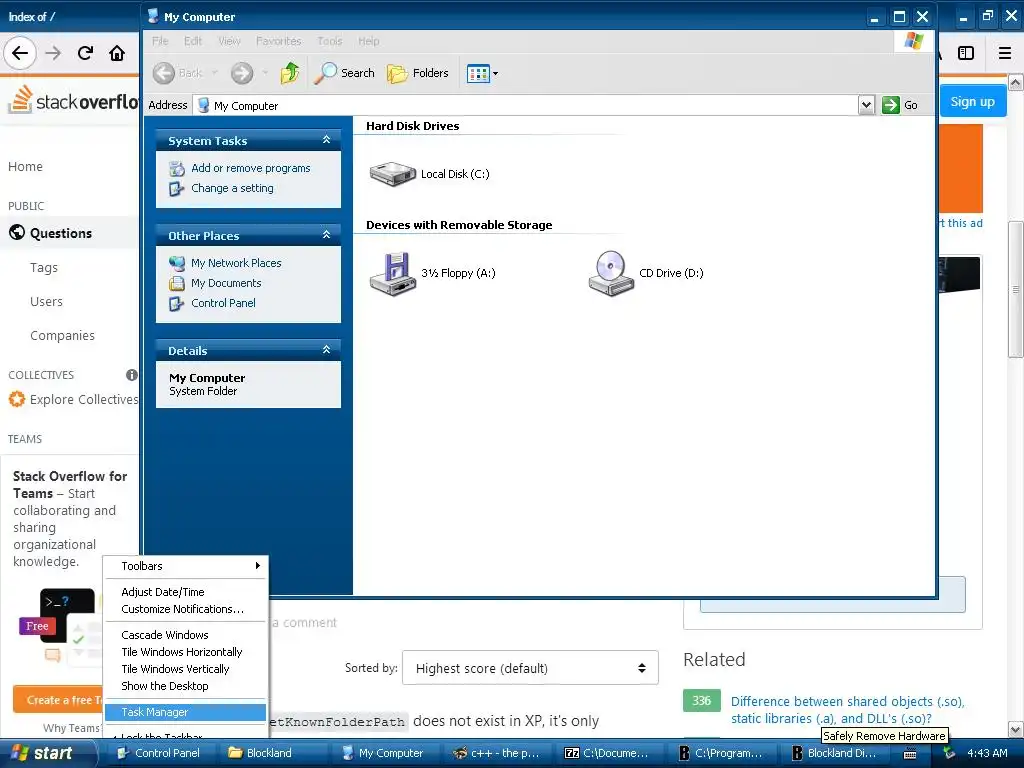Screen dimensions: 1024x768
Task: Open Add or remove programs
Action: 251,168
